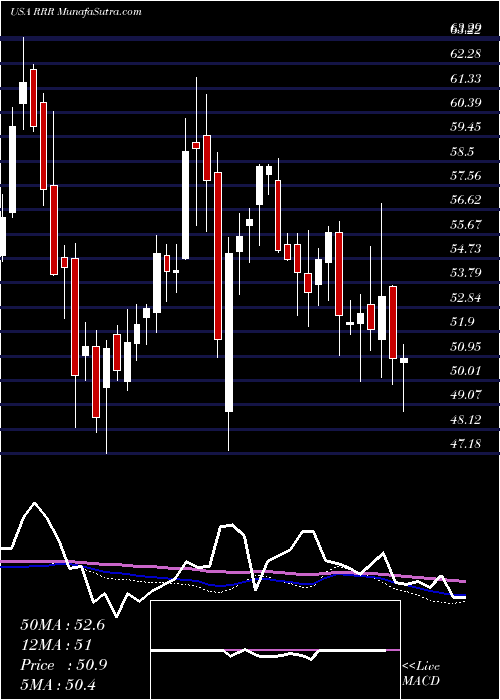Click the last small white candlestick near 50.95
Viewport: 500px width, 700px height.
404,360
